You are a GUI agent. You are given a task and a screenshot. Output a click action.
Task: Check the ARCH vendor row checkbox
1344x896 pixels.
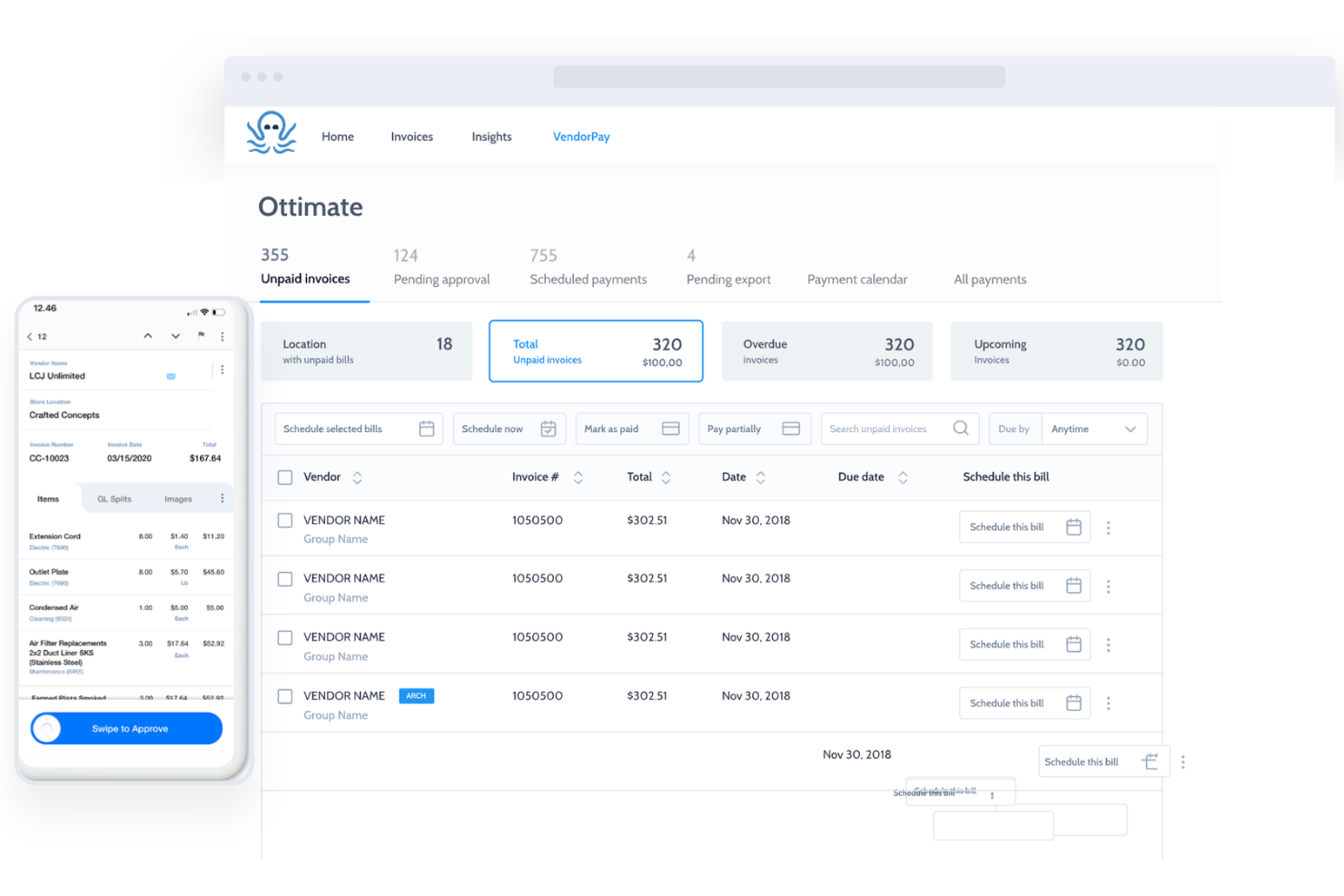pyautogui.click(x=285, y=696)
